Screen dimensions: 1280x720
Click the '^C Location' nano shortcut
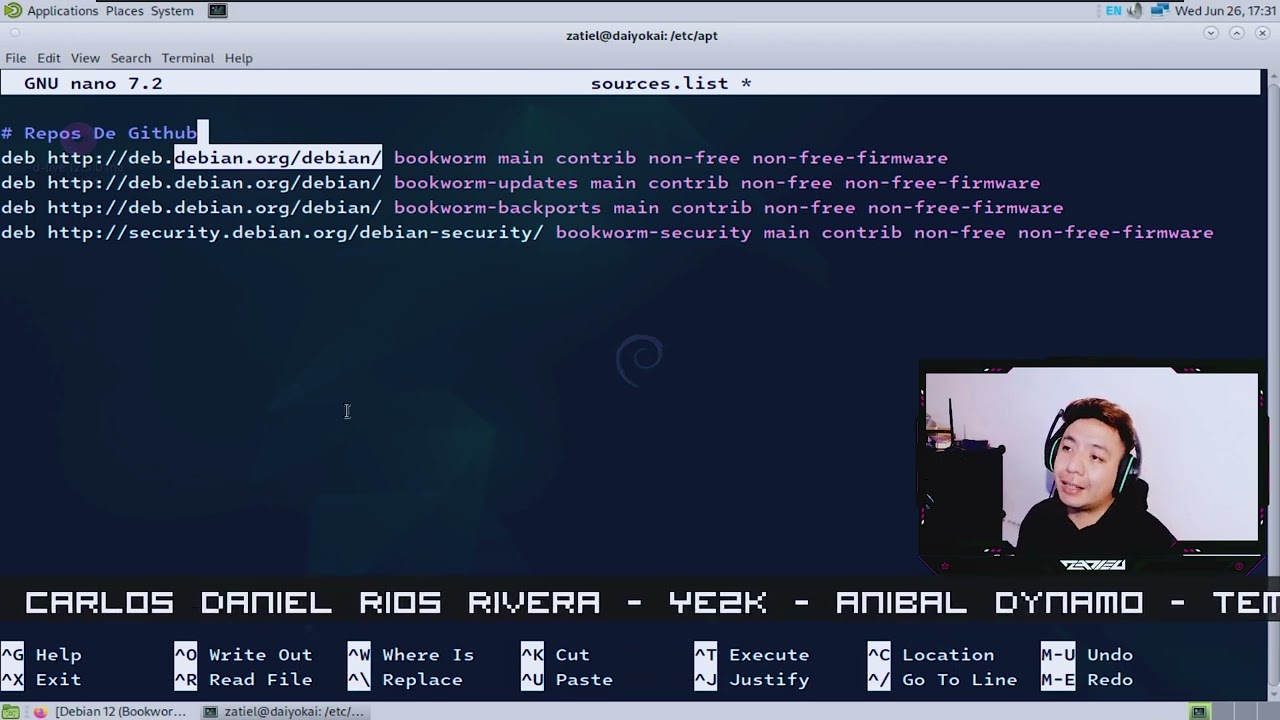pyautogui.click(x=931, y=655)
